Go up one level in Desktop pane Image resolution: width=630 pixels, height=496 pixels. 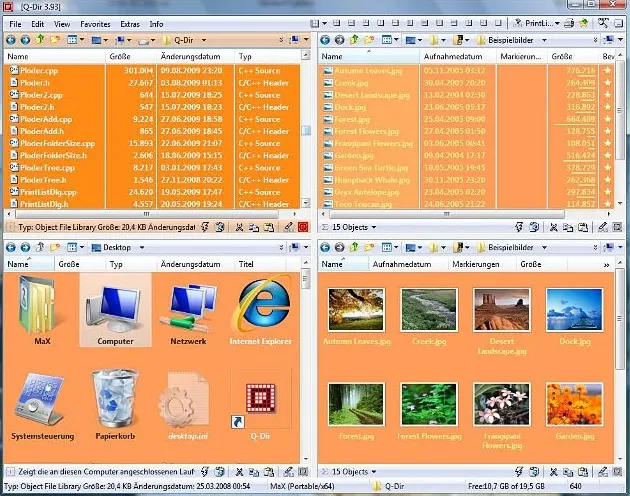[x=40, y=247]
